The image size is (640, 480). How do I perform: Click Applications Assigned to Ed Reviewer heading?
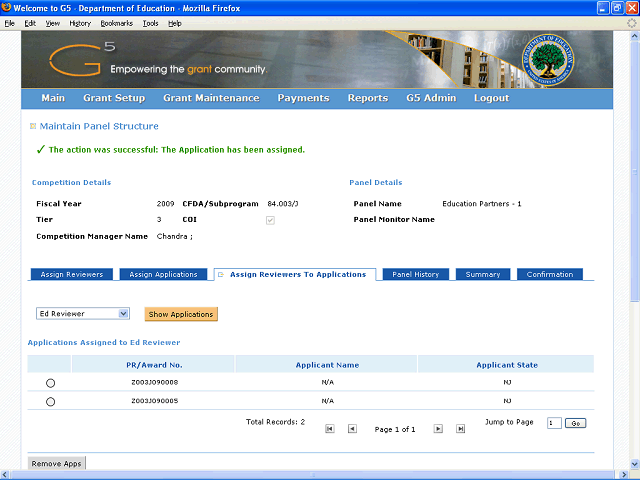(x=104, y=342)
